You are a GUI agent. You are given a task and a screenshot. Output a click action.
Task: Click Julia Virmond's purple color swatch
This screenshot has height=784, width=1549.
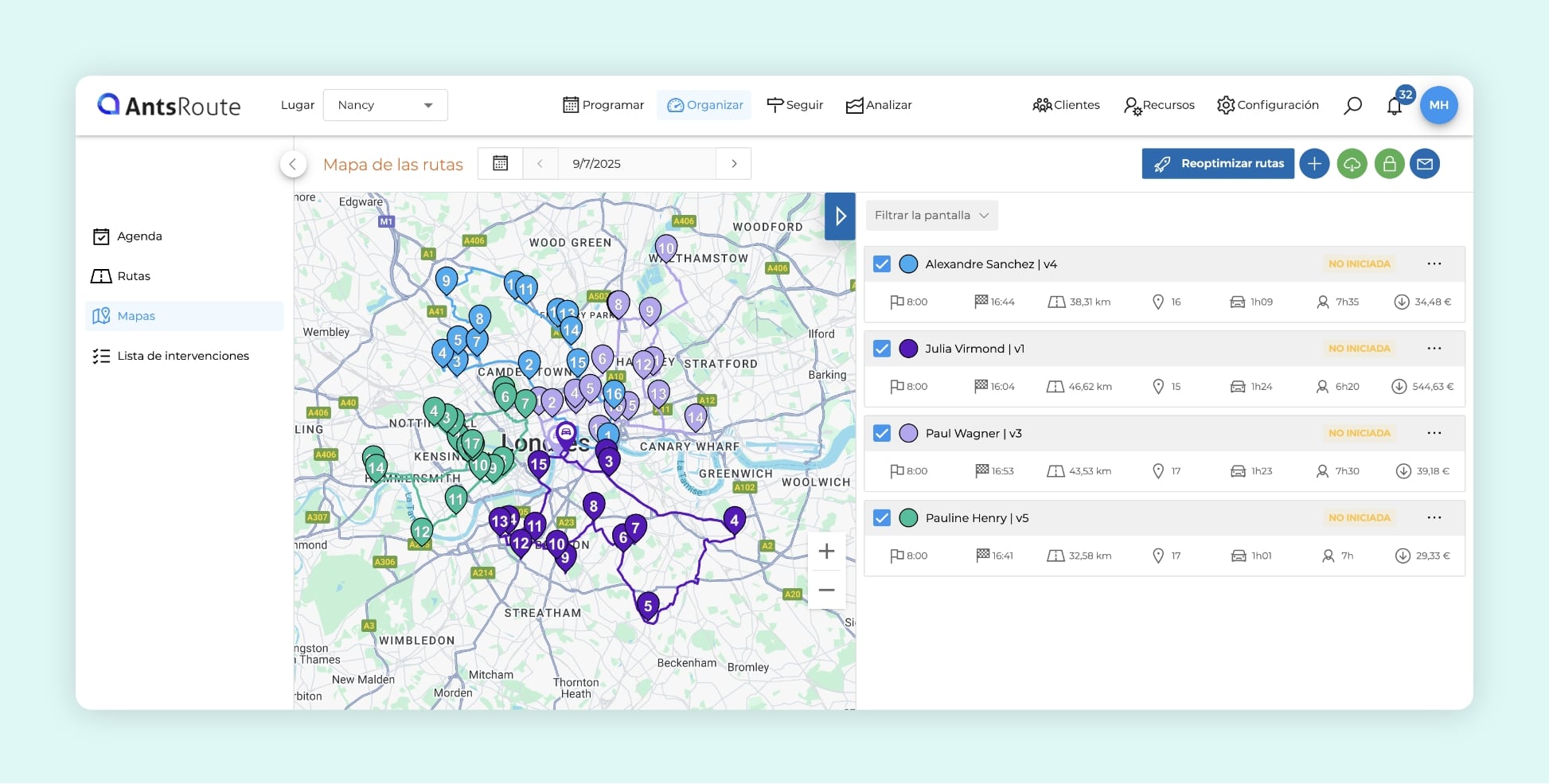pos(908,349)
